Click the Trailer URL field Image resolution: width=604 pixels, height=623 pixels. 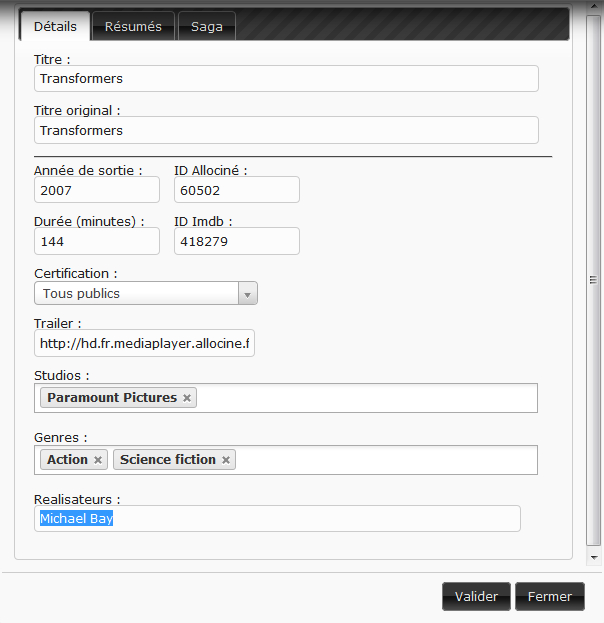pos(144,344)
